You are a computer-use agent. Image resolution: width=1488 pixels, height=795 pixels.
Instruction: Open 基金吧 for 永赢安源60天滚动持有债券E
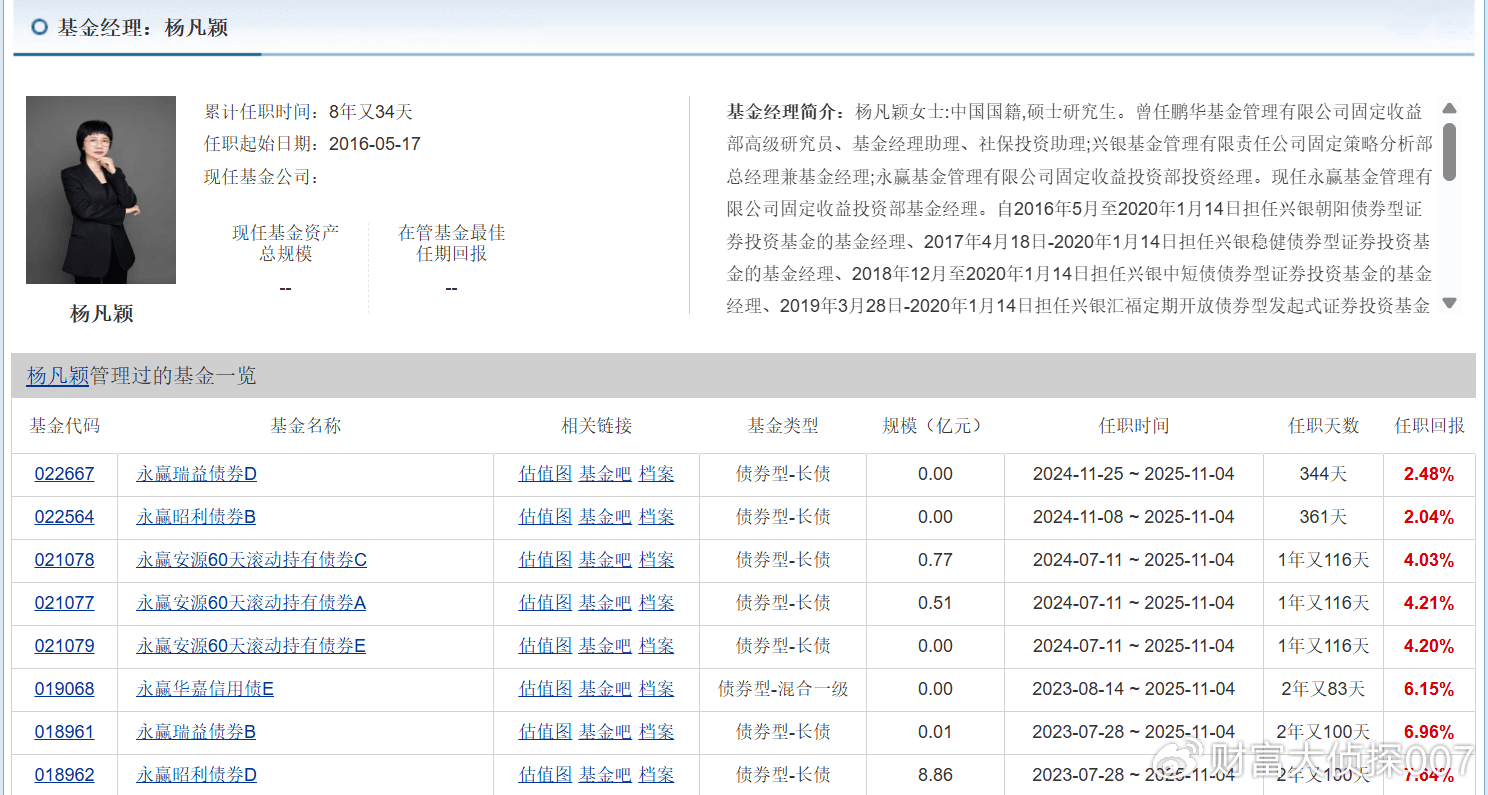point(605,646)
